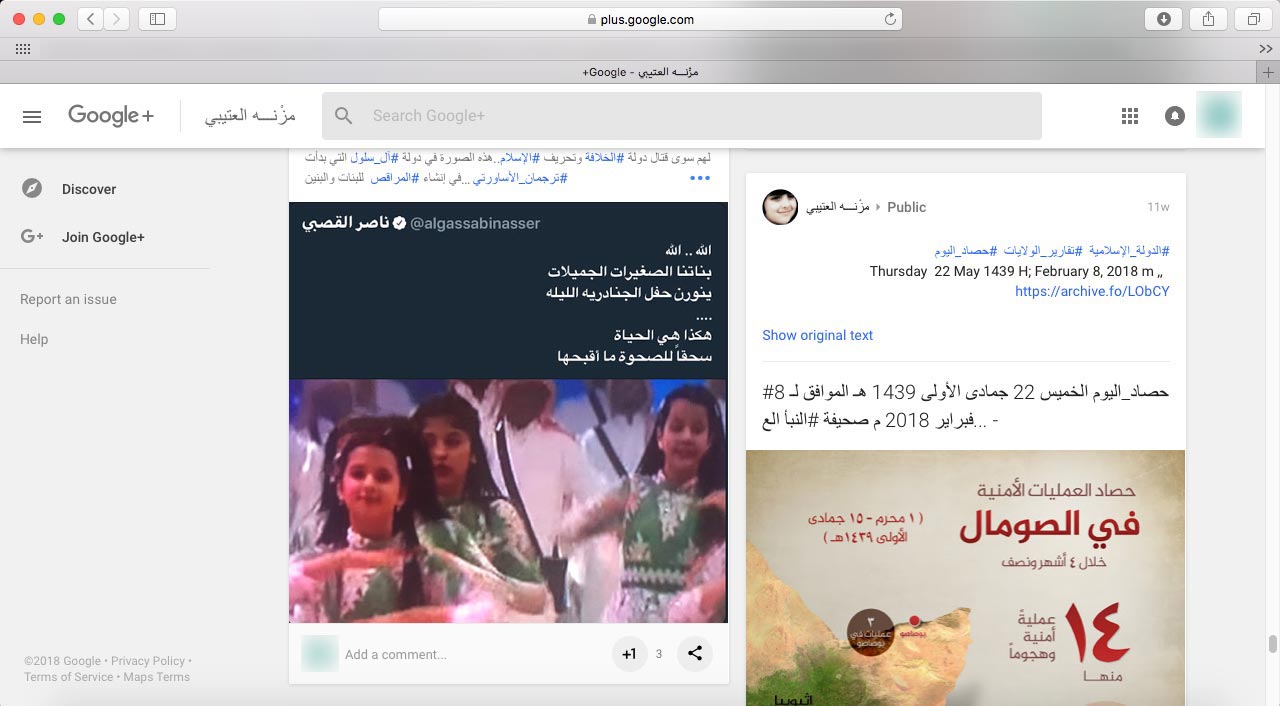Toggle the Safari sidebar
The height and width of the screenshot is (706, 1280).
tap(157, 19)
